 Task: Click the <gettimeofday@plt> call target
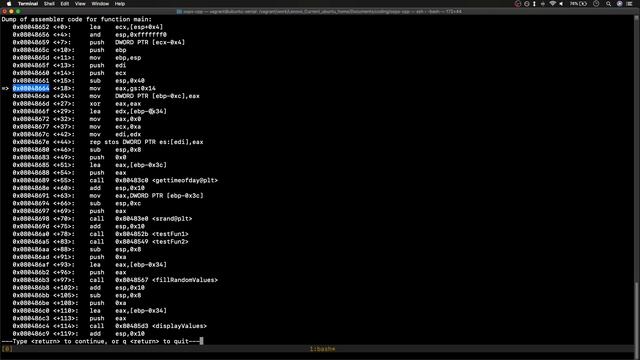[x=185, y=180]
